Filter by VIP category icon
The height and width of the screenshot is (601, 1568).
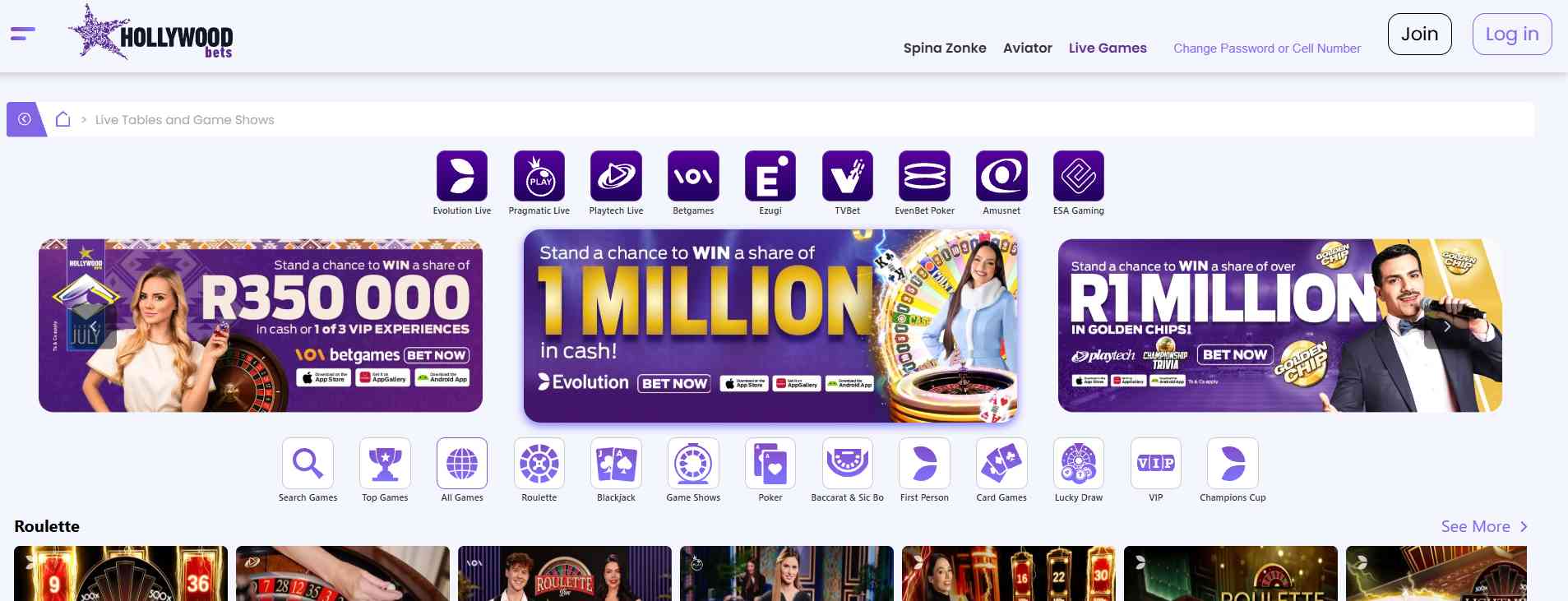tap(1156, 464)
